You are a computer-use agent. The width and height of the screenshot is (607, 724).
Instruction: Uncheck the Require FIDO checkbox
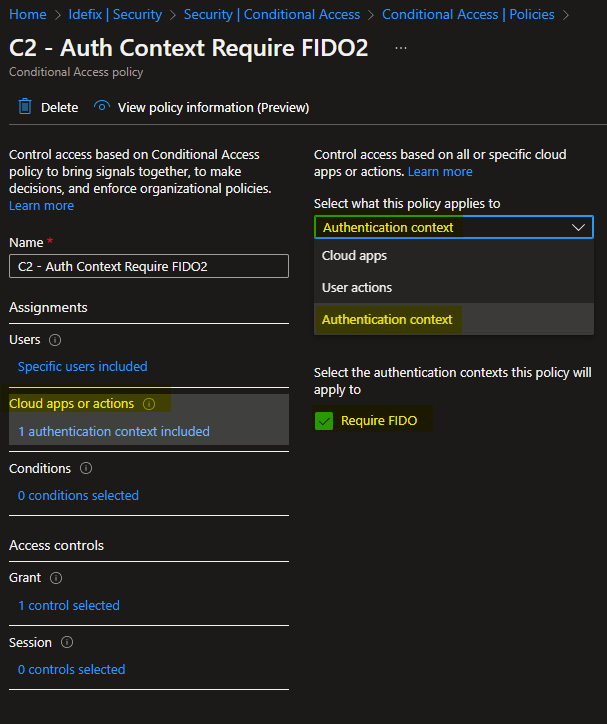[324, 421]
